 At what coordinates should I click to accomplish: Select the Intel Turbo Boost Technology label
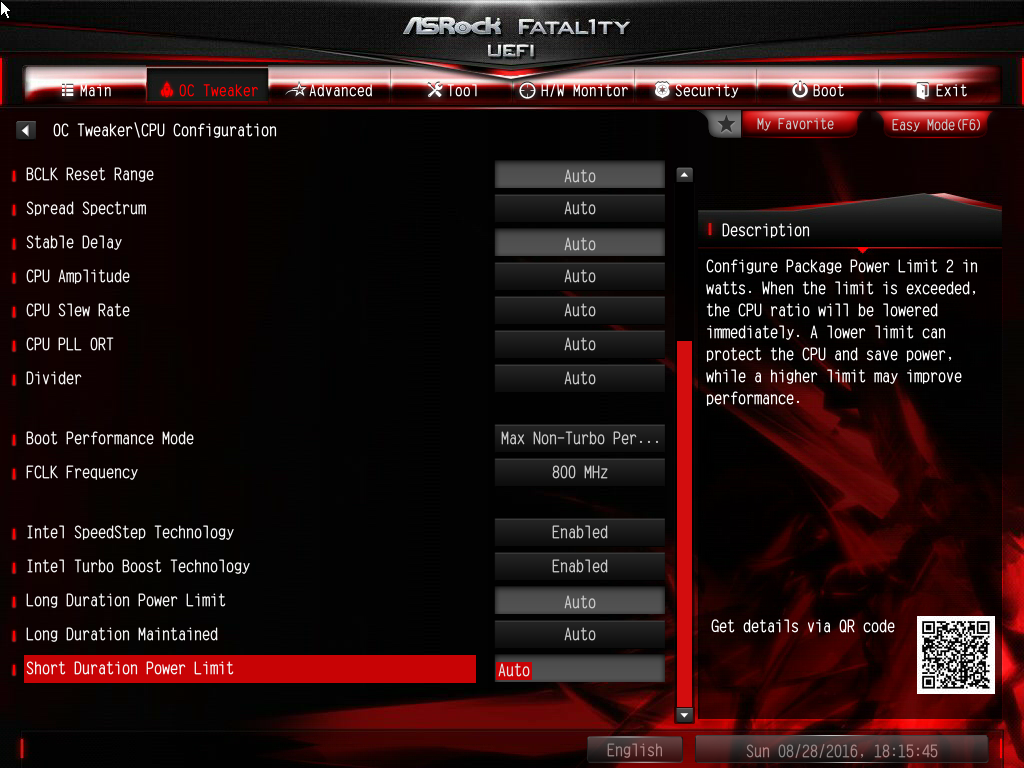[x=138, y=566]
